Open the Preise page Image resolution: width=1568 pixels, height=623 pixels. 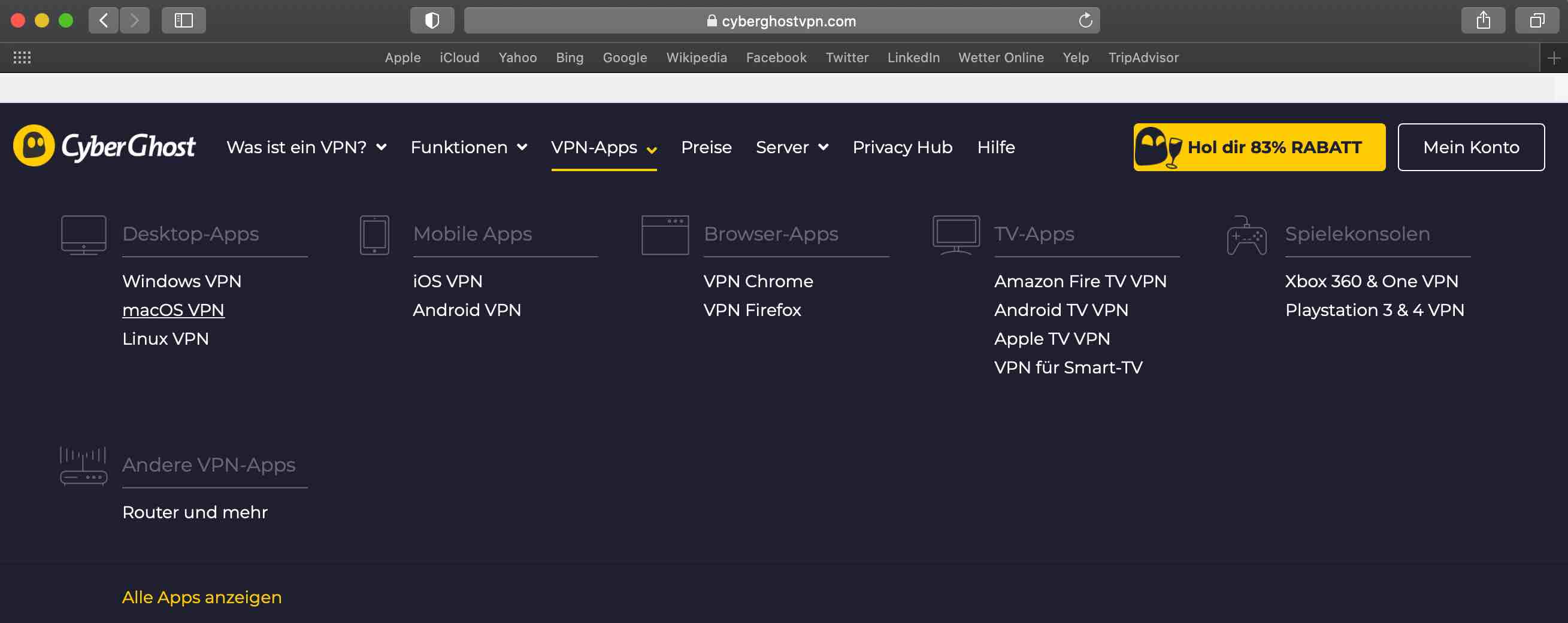pos(706,147)
